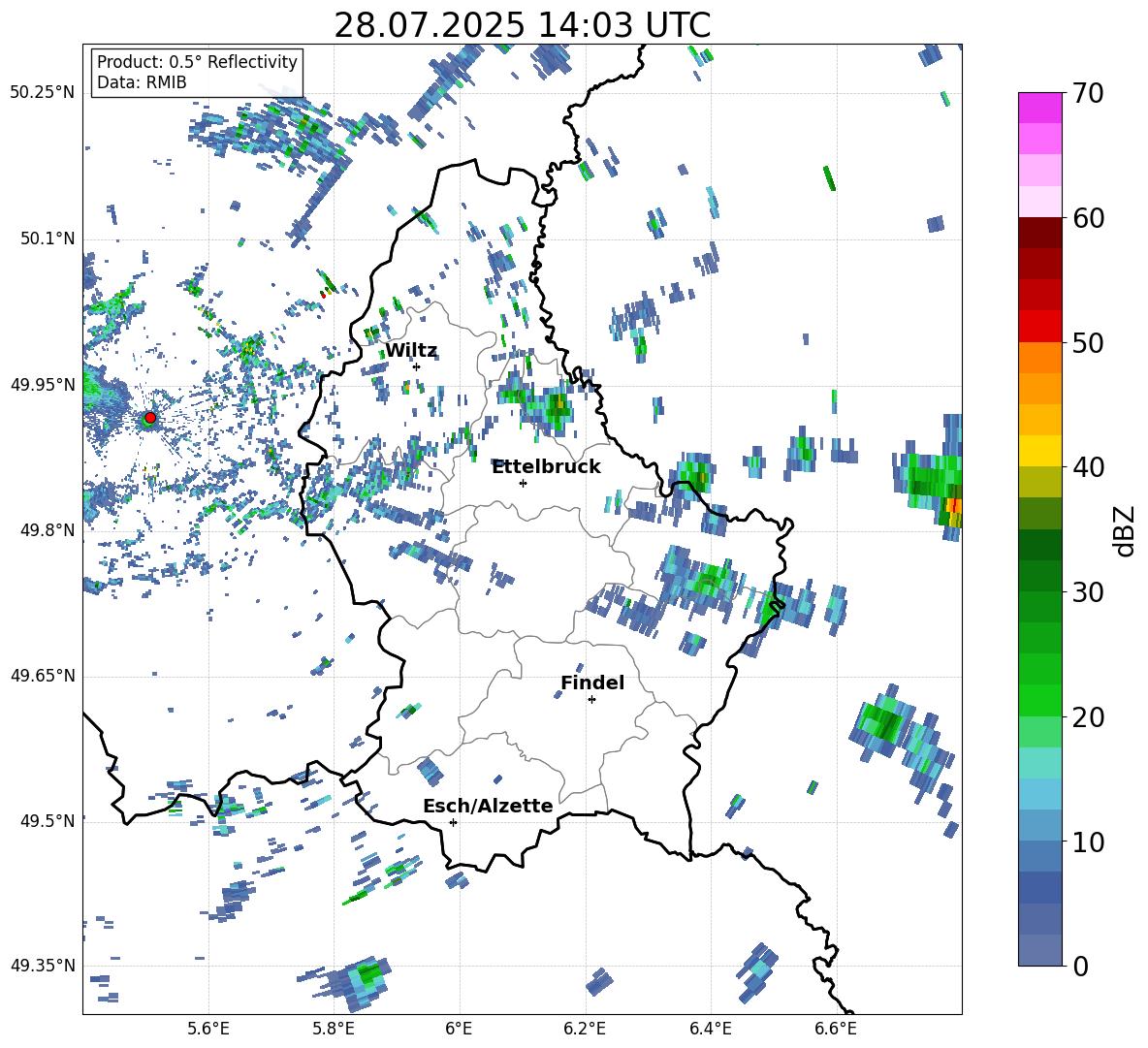Pick the magenta top colorbar segment
1148x1048 pixels.
[1039, 108]
